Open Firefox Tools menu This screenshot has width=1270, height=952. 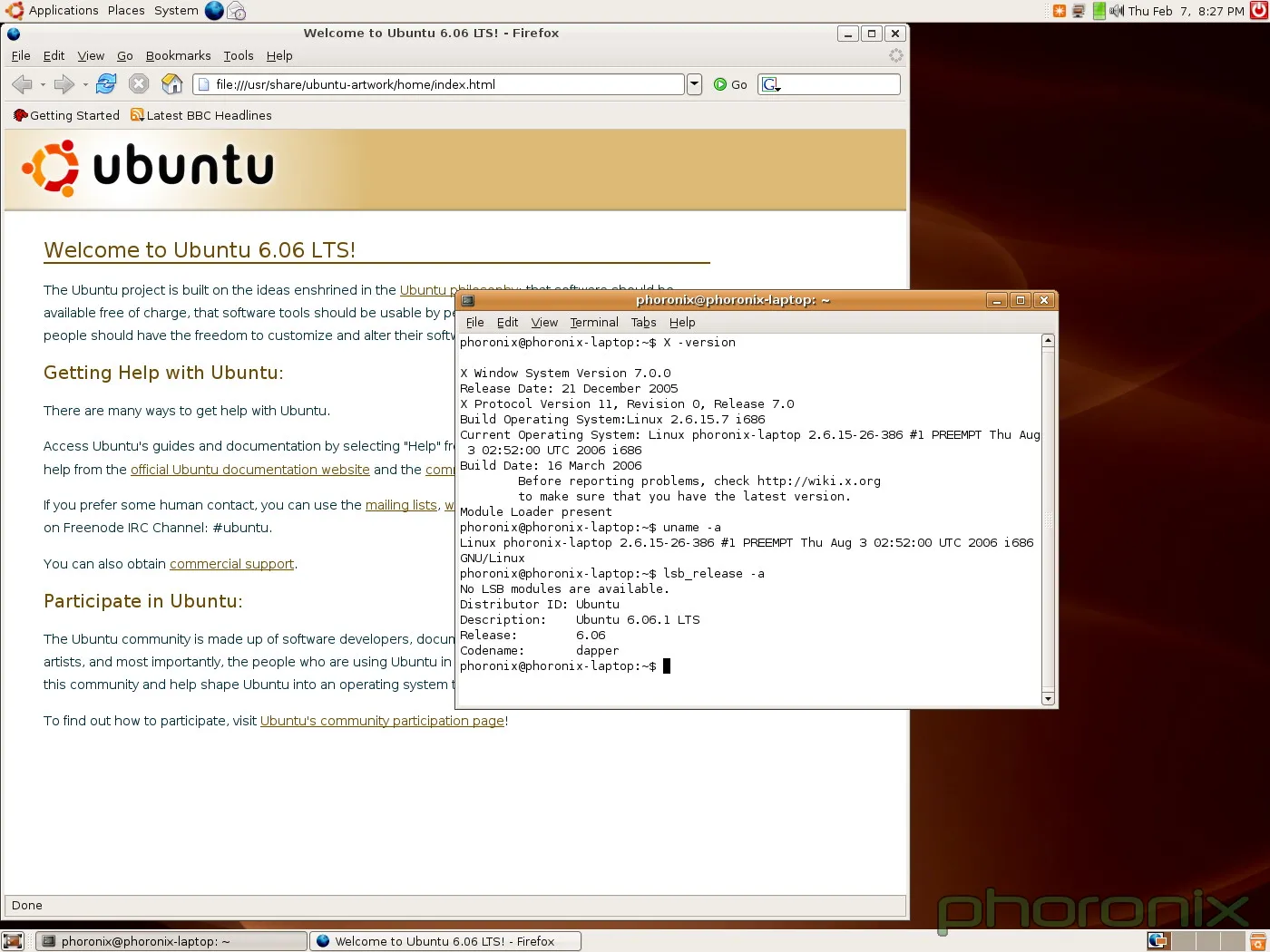239,55
